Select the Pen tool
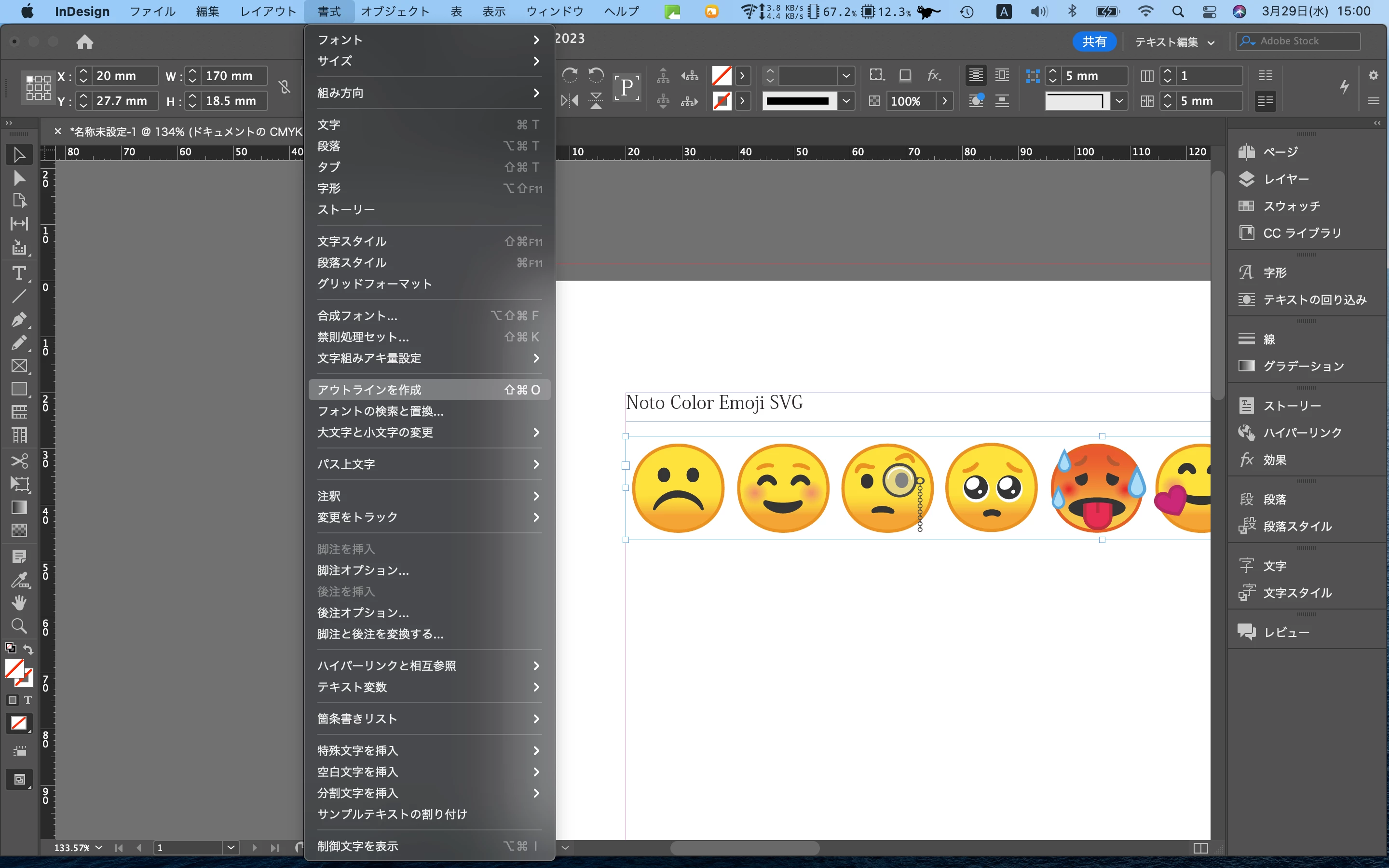This screenshot has height=868, width=1389. 19,320
